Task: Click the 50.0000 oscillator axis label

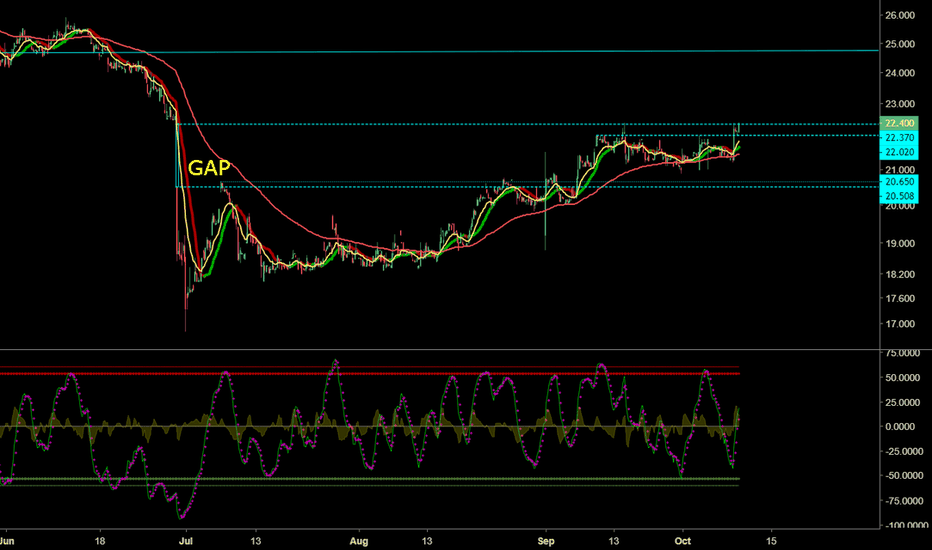Action: (x=902, y=378)
